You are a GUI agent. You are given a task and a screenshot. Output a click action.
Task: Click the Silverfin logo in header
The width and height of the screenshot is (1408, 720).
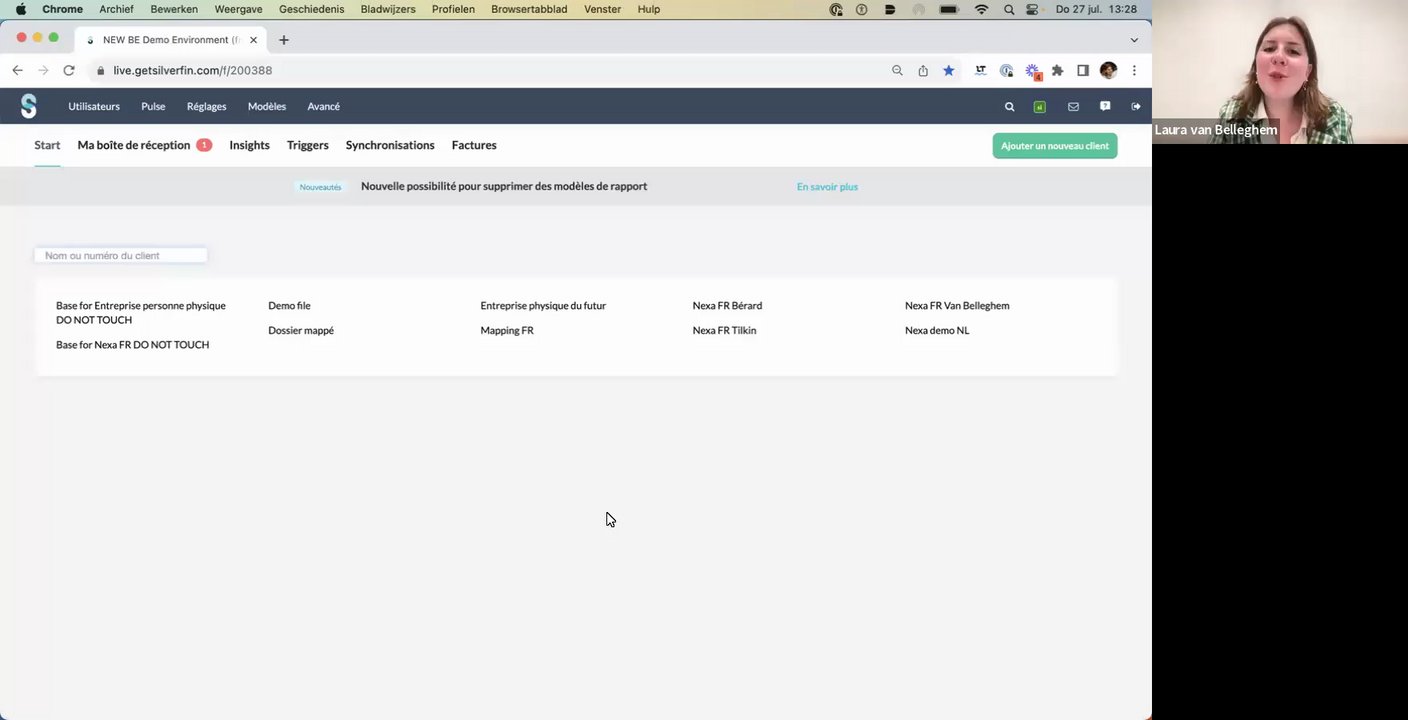[29, 106]
